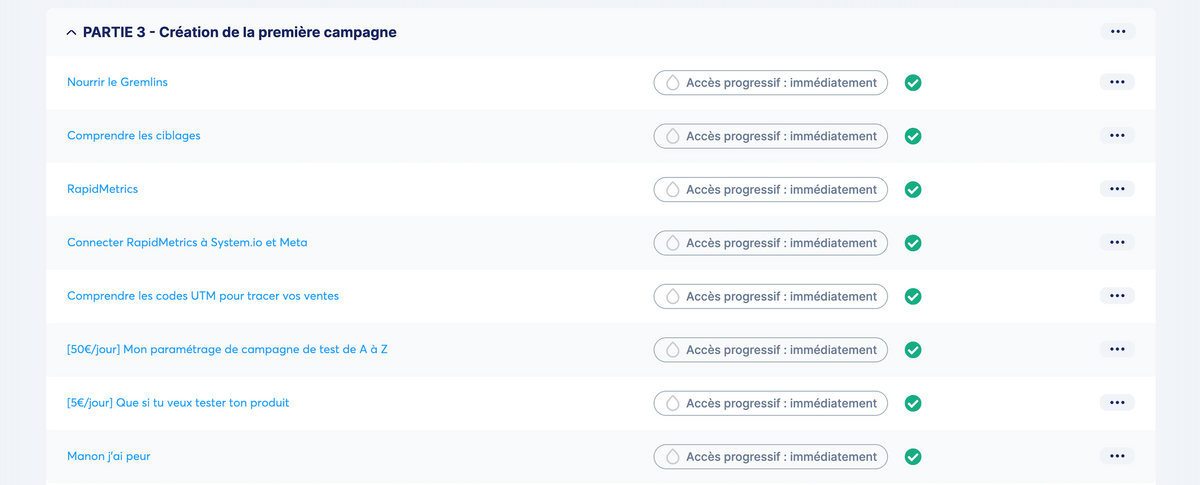This screenshot has width=1200, height=485.
Task: Open three-dot menu for Manon j'ai peur
Action: (1117, 456)
